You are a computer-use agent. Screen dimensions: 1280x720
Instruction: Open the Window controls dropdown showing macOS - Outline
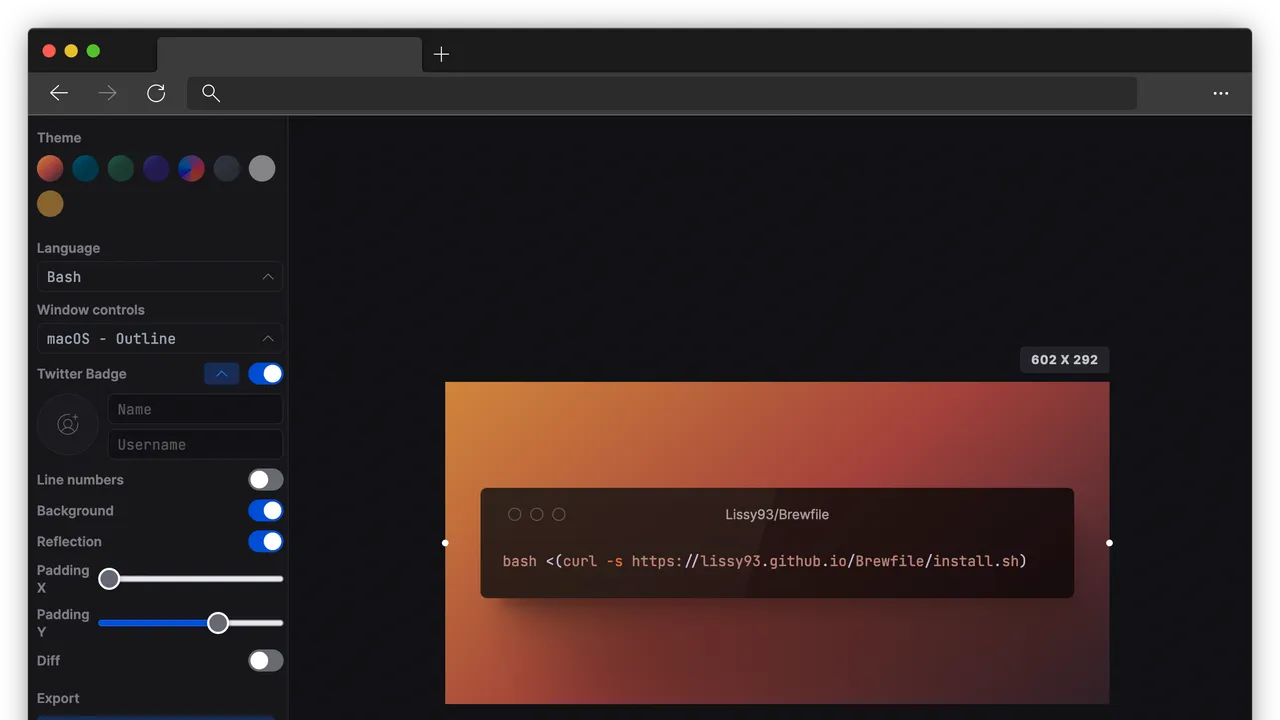click(x=160, y=338)
